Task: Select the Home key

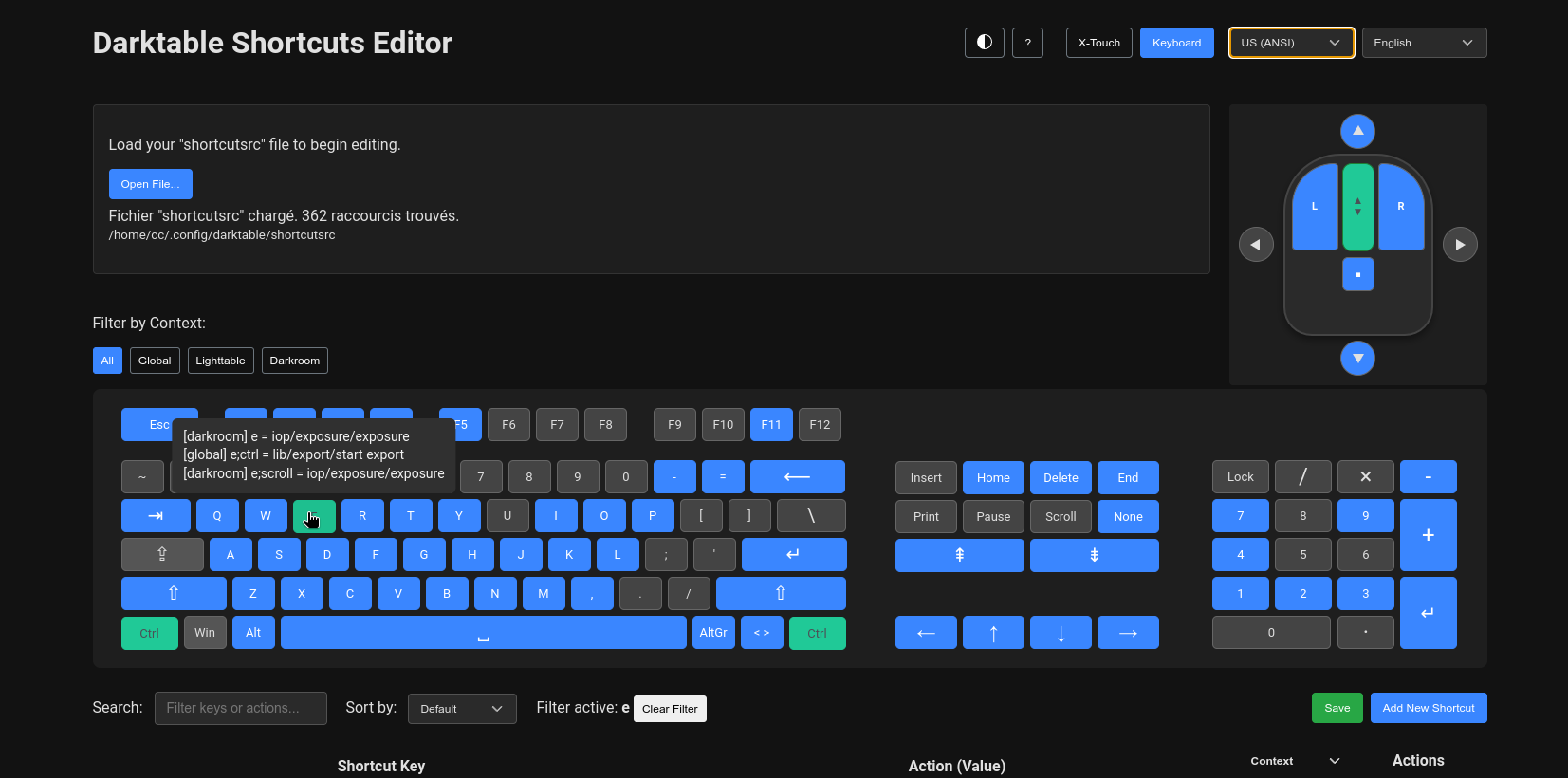Action: [993, 478]
